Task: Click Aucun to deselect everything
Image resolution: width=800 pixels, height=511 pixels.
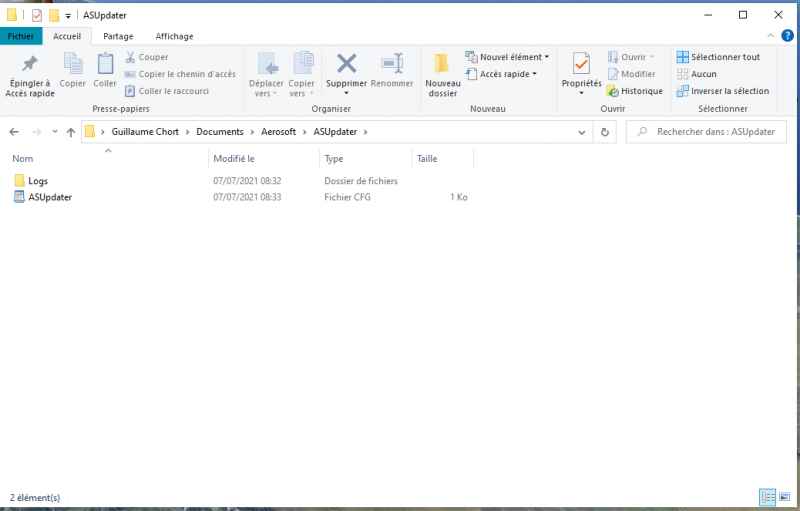Action: 696,74
